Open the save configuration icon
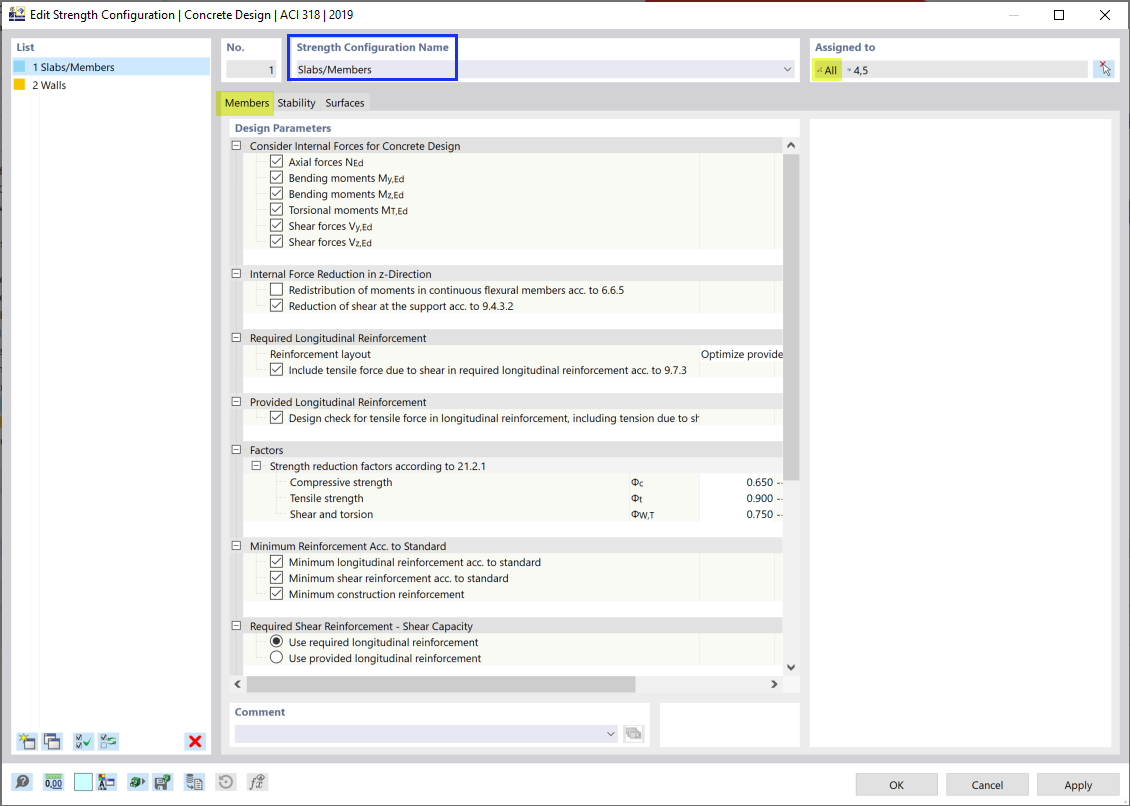The width and height of the screenshot is (1130, 806). pos(163,781)
